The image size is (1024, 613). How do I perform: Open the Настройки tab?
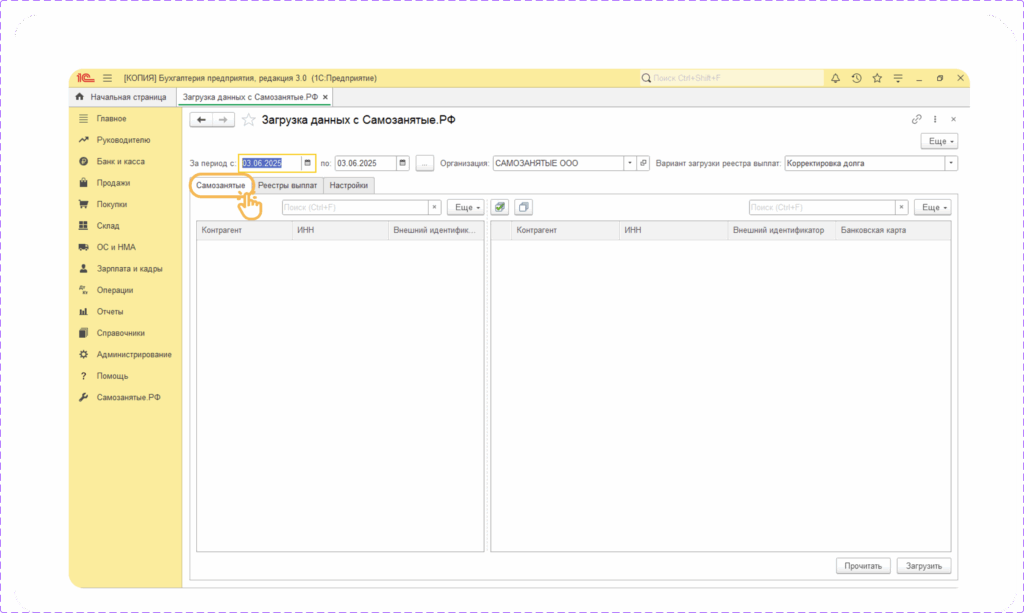pyautogui.click(x=349, y=185)
